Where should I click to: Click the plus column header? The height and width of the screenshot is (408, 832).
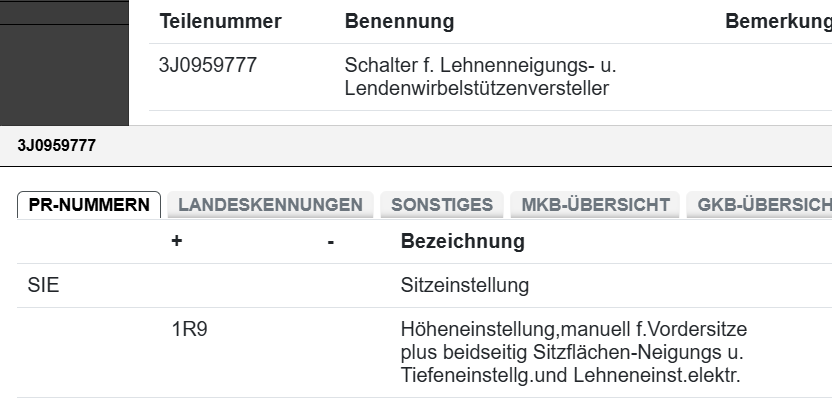coord(177,242)
